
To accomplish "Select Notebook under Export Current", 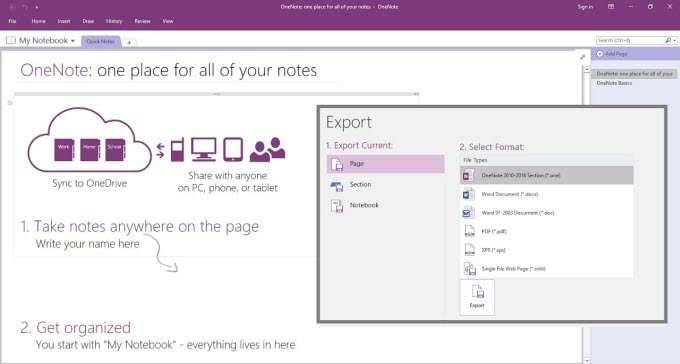I will tap(386, 205).
